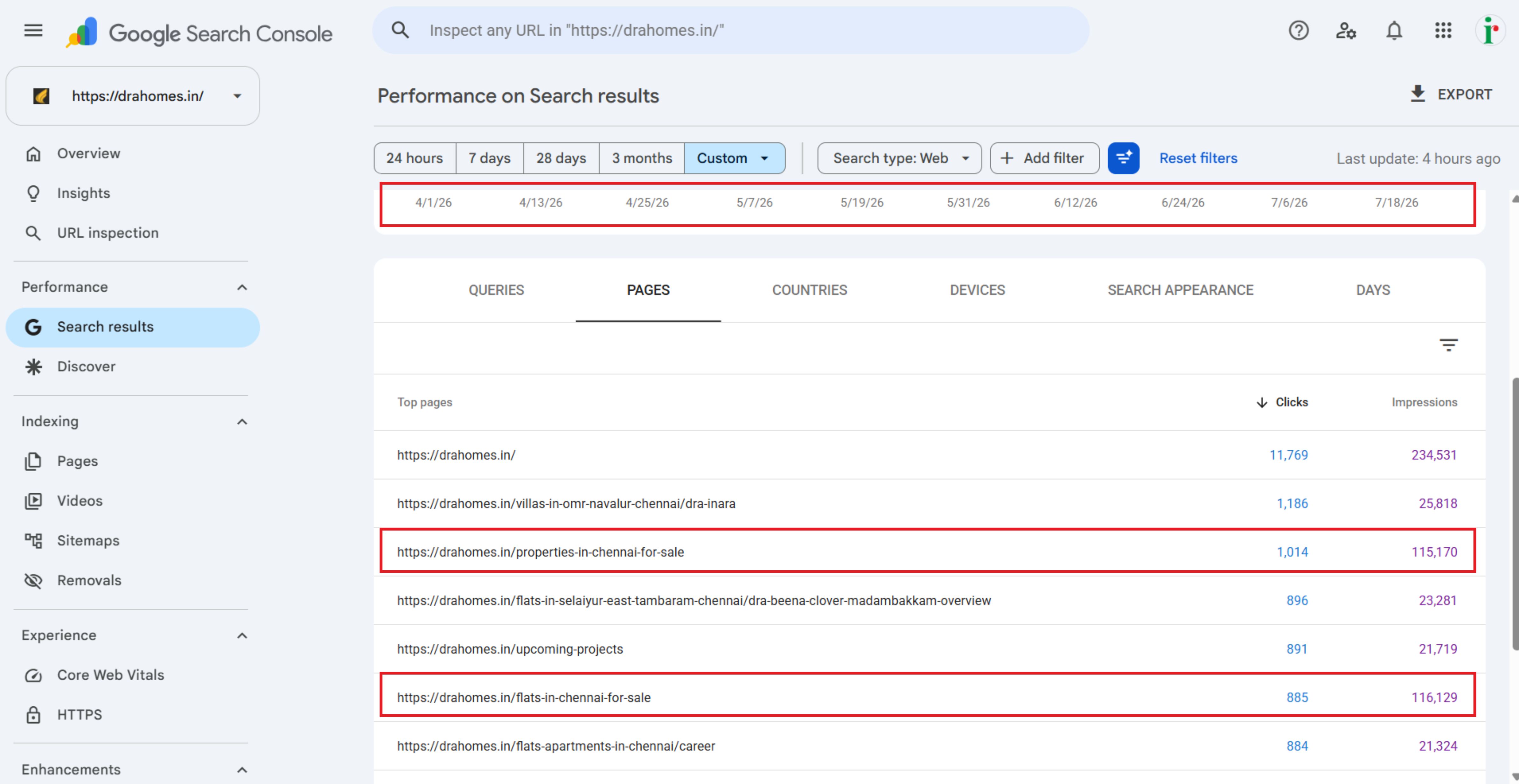Click the URL inspection search field
The image size is (1519, 784).
pyautogui.click(x=730, y=30)
